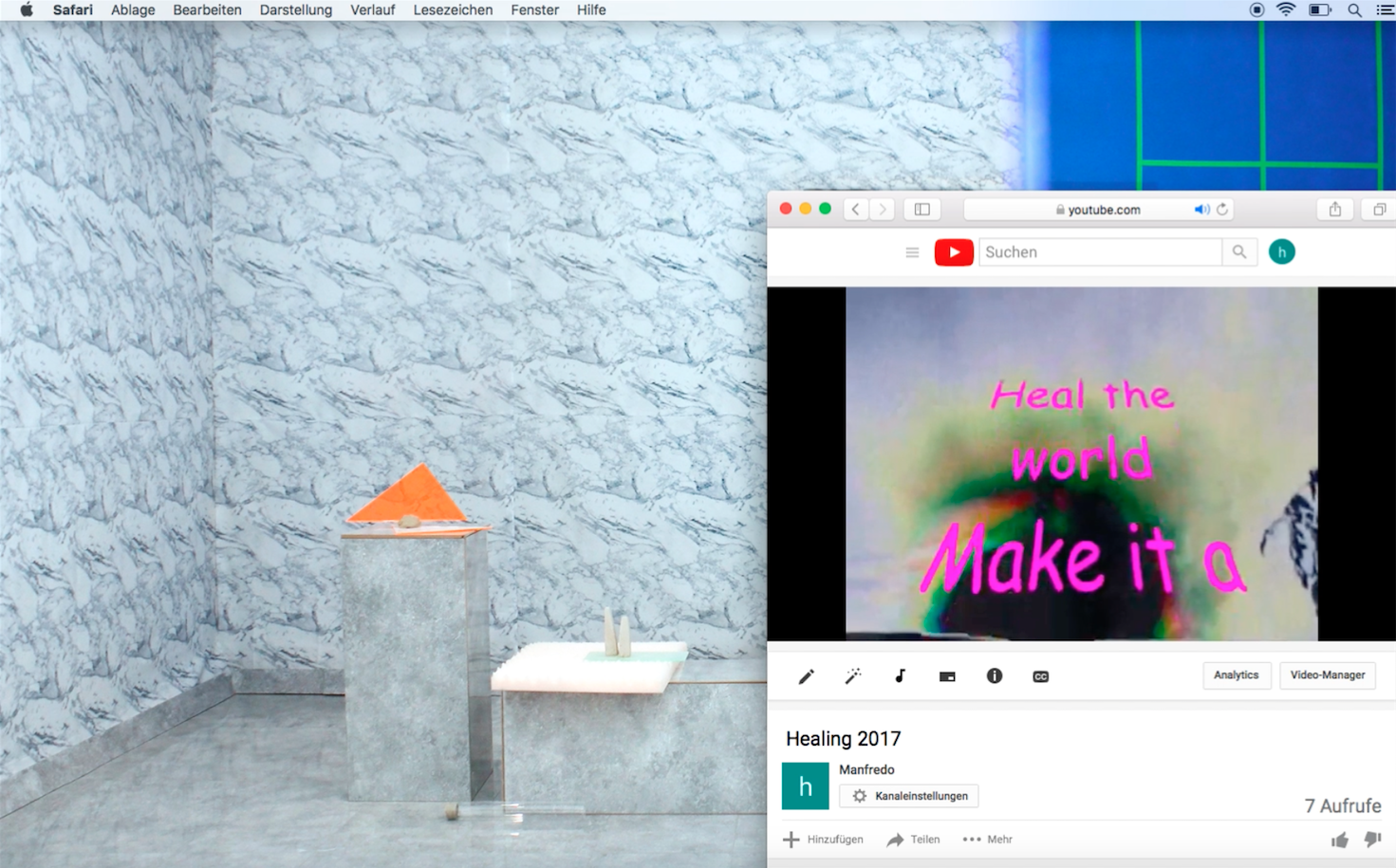Go back in Safari history
This screenshot has height=868, width=1396.
856,209
